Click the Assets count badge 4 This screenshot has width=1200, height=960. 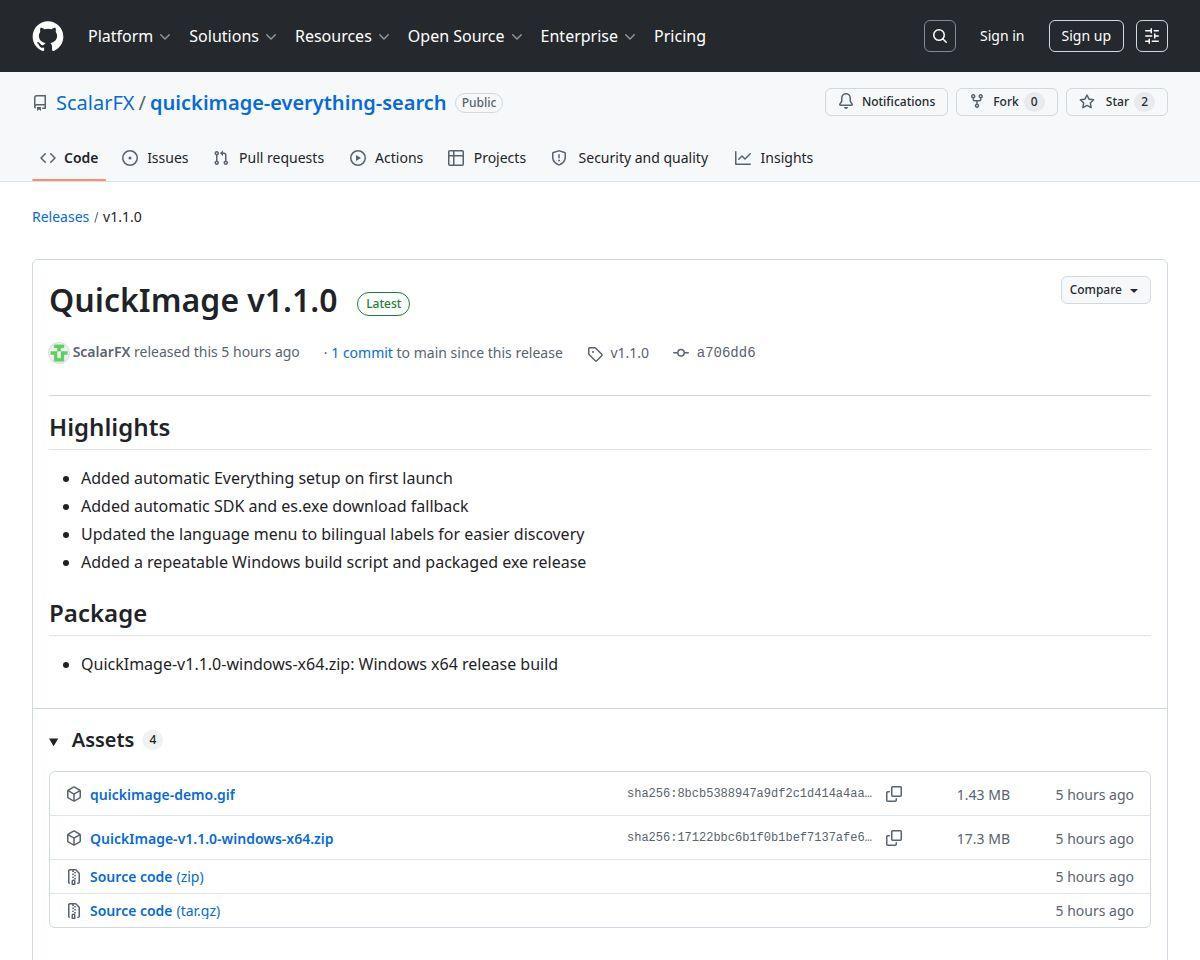[152, 740]
